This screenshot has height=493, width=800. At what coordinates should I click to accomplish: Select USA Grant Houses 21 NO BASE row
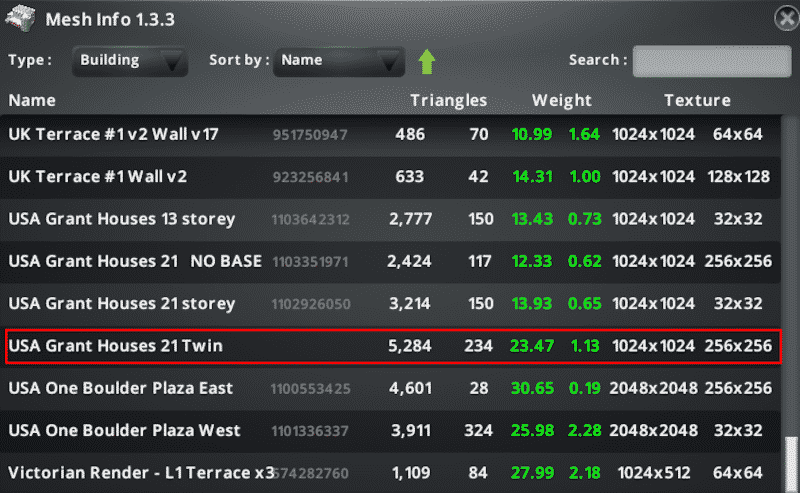pos(390,261)
